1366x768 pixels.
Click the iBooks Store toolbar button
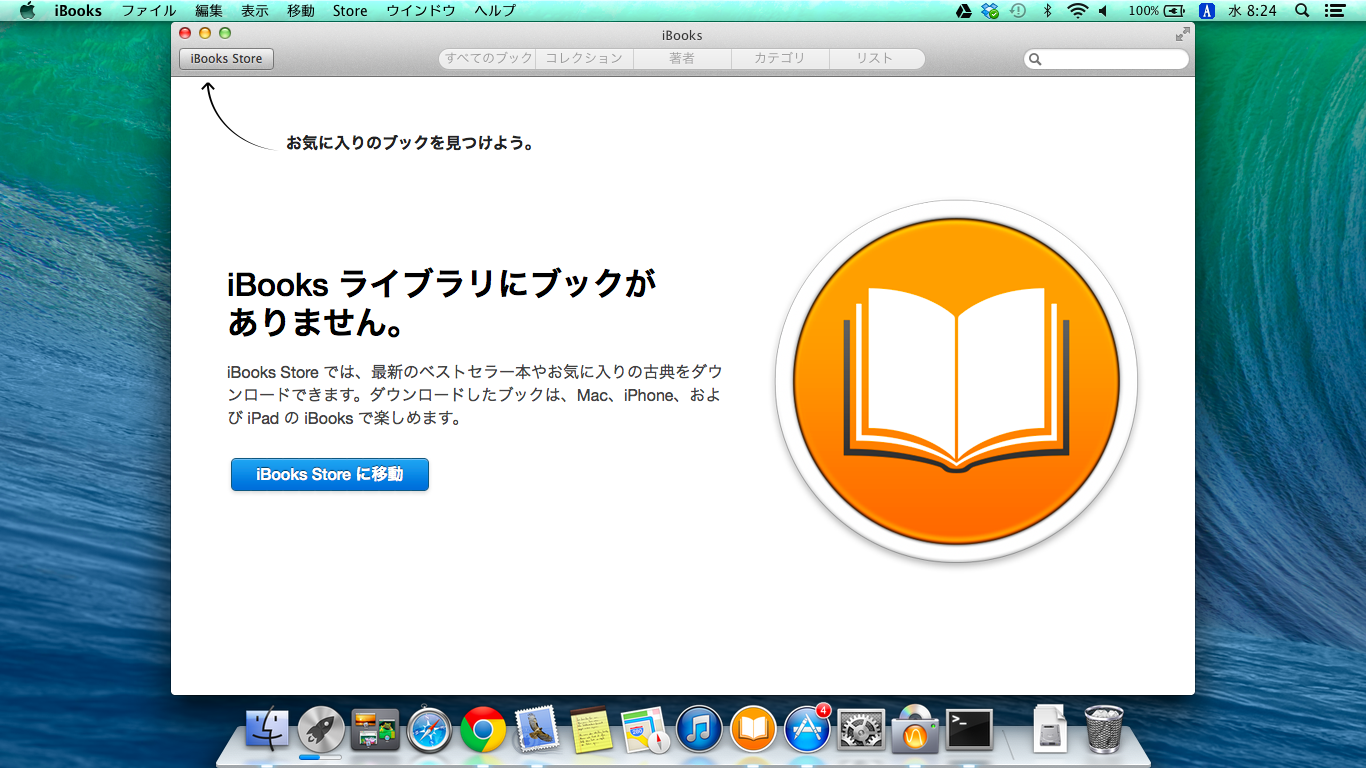[226, 59]
